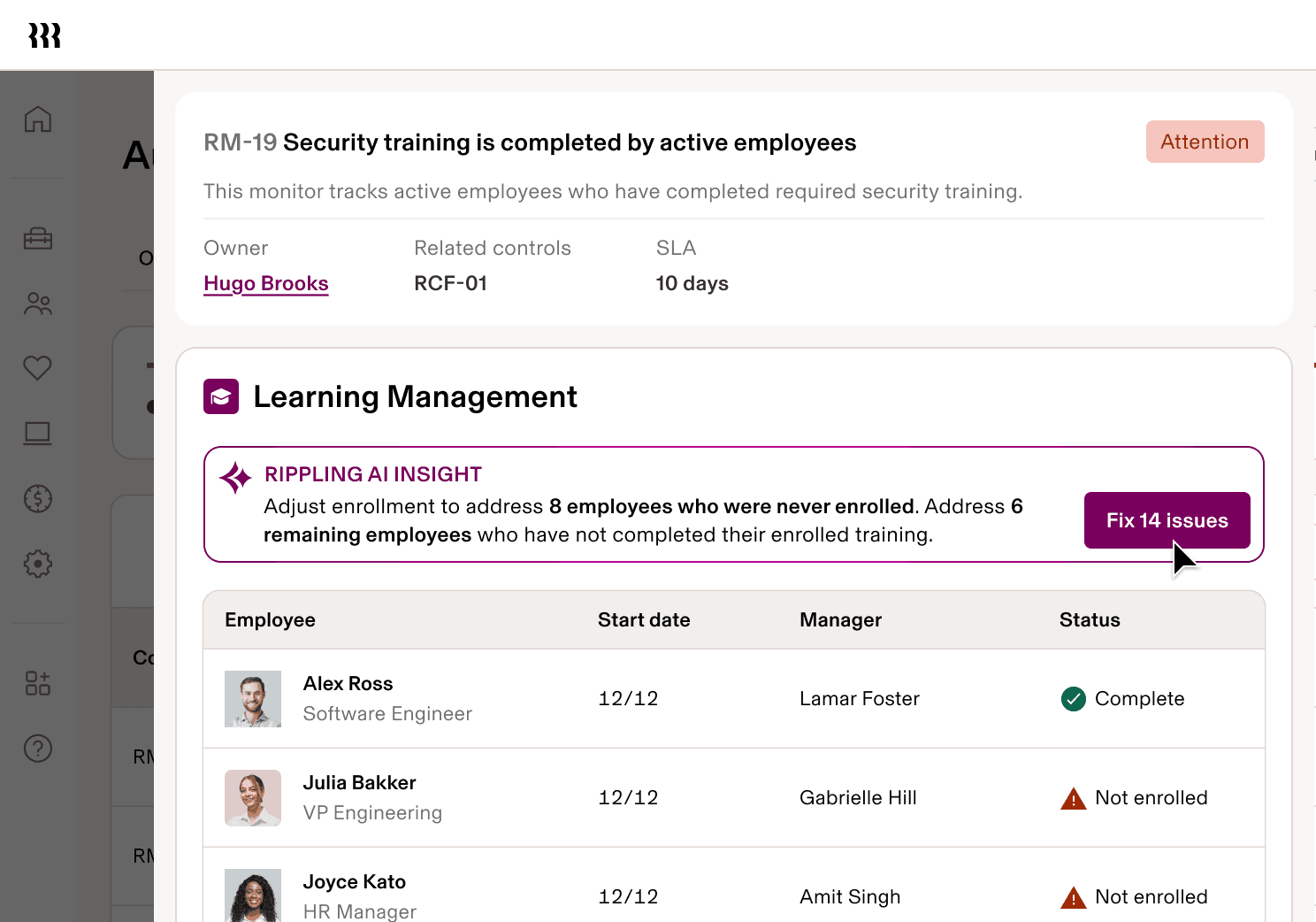The height and width of the screenshot is (922, 1316).
Task: Click the green Complete checkmark for Alex Ross
Action: pos(1073,699)
